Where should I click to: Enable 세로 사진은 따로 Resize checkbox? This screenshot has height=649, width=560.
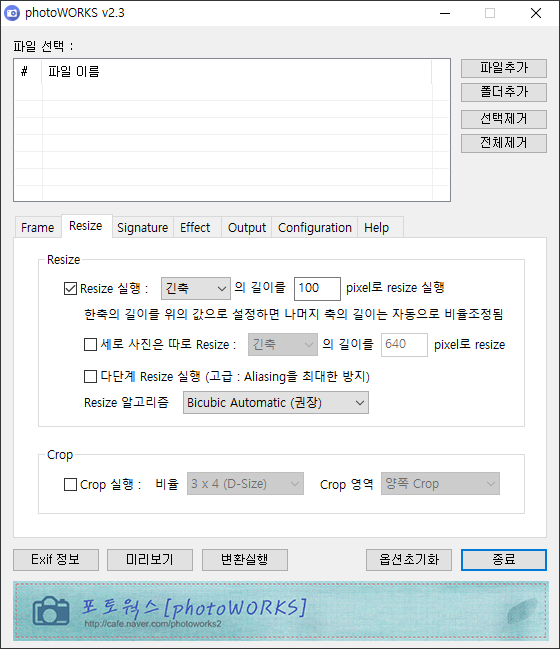coord(90,344)
